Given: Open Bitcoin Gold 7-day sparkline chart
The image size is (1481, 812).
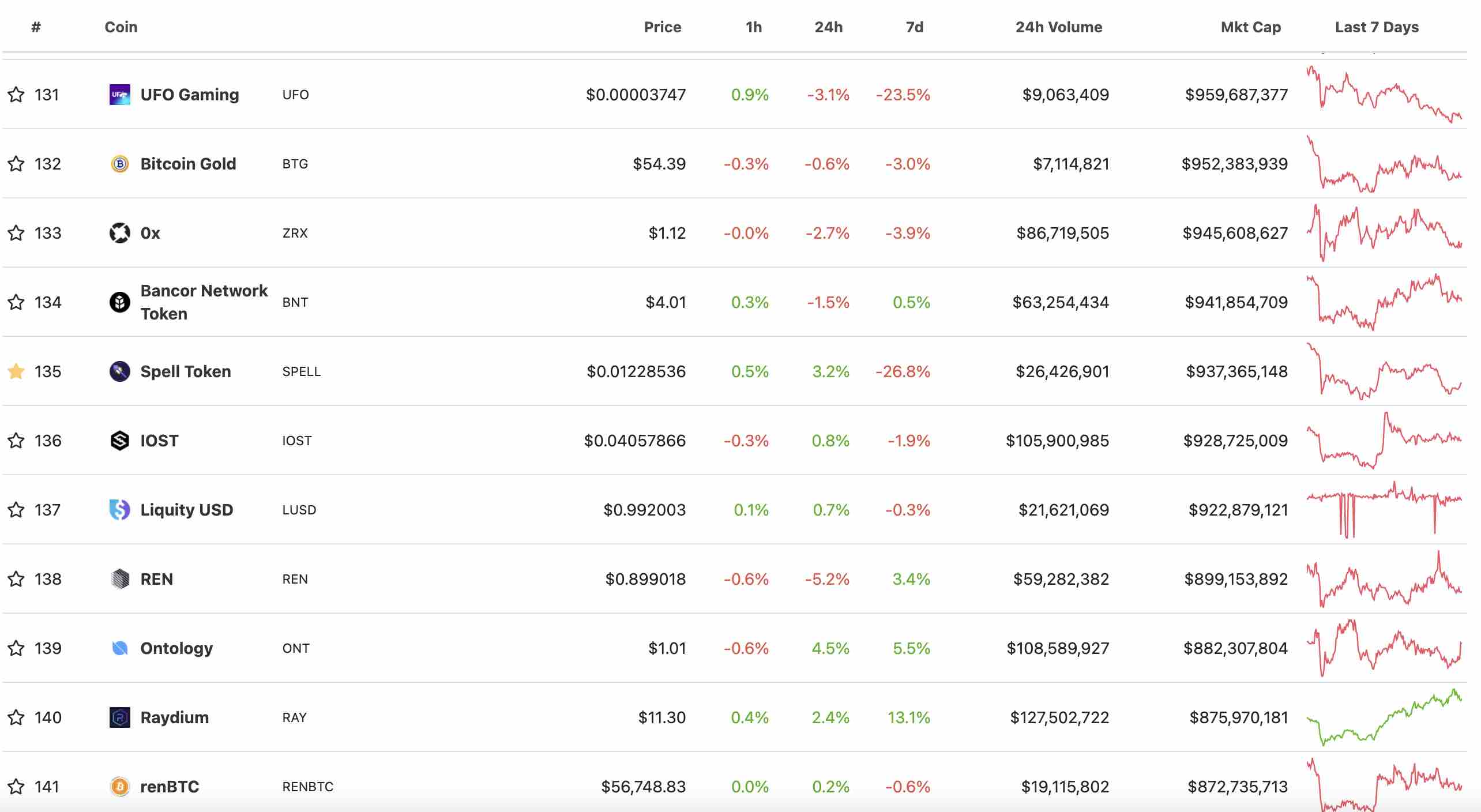Looking at the screenshot, I should [1384, 164].
